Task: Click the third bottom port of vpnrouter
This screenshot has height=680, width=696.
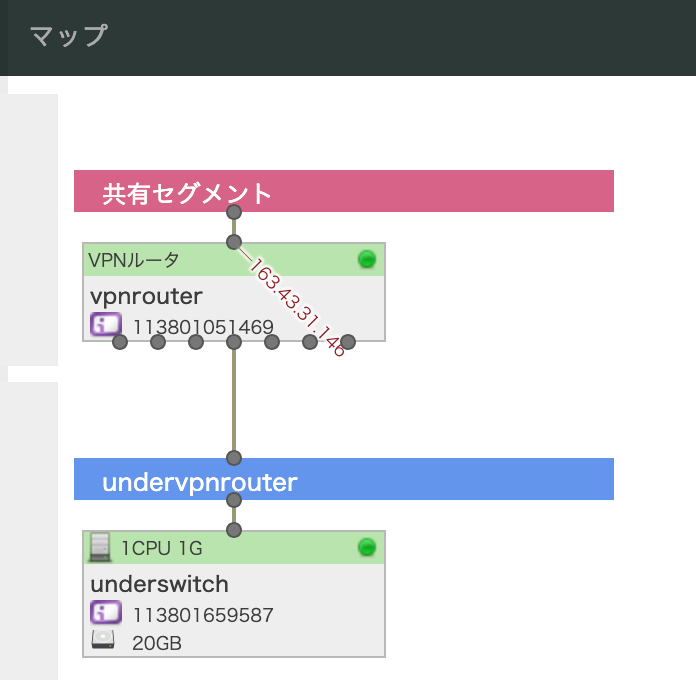Action: pyautogui.click(x=196, y=342)
